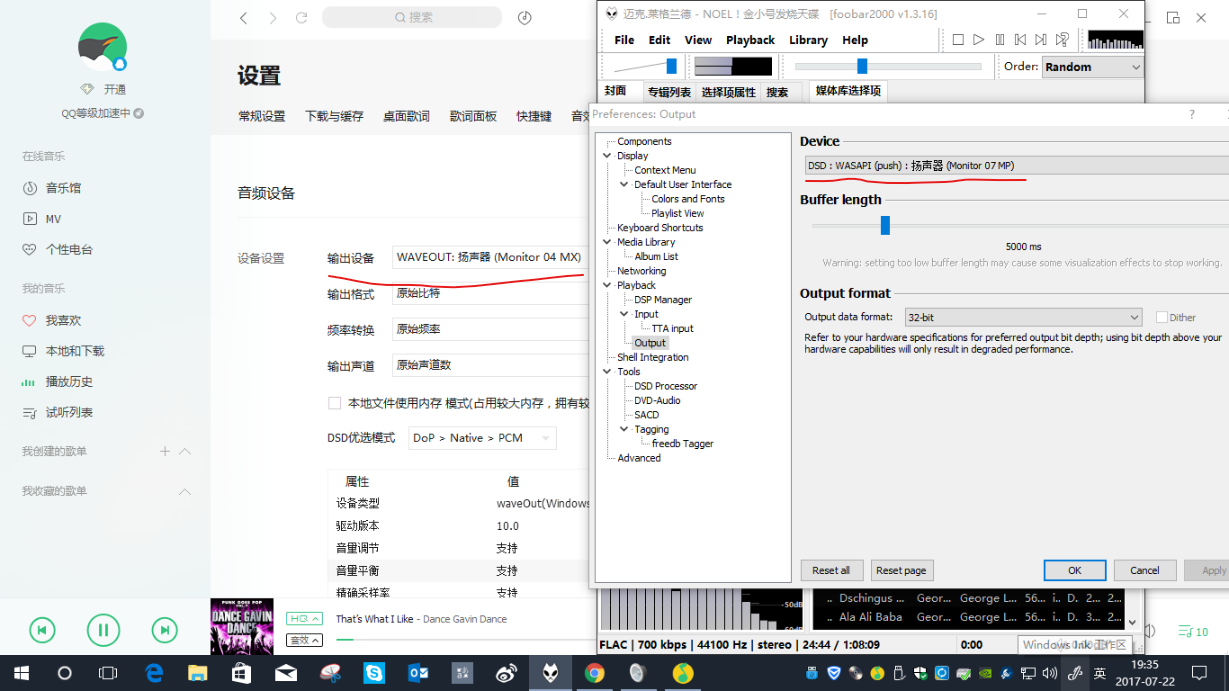The image size is (1229, 691).
Task: Click the Reset page button
Action: (901, 570)
